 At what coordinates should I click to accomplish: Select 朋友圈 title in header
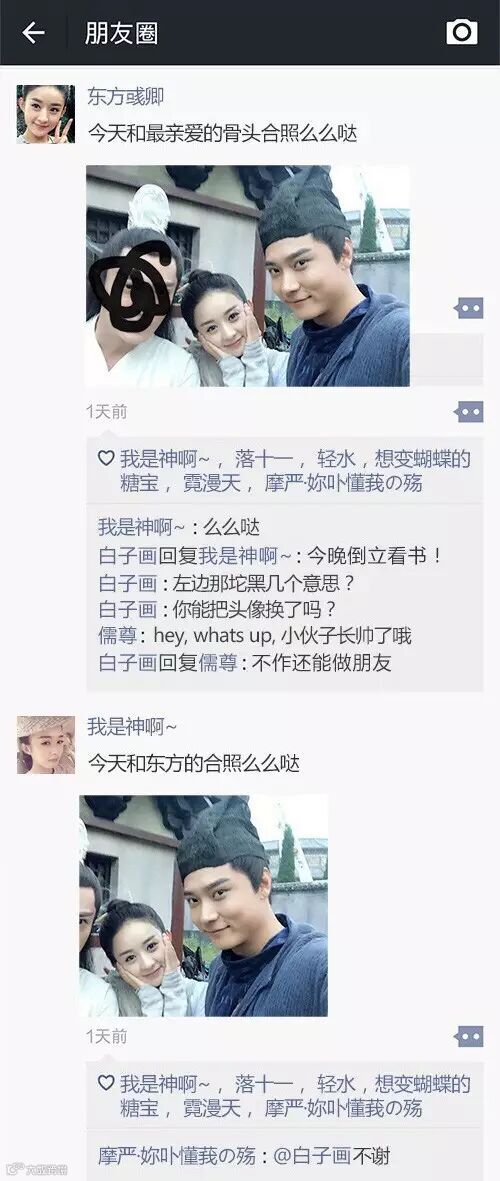tap(121, 33)
